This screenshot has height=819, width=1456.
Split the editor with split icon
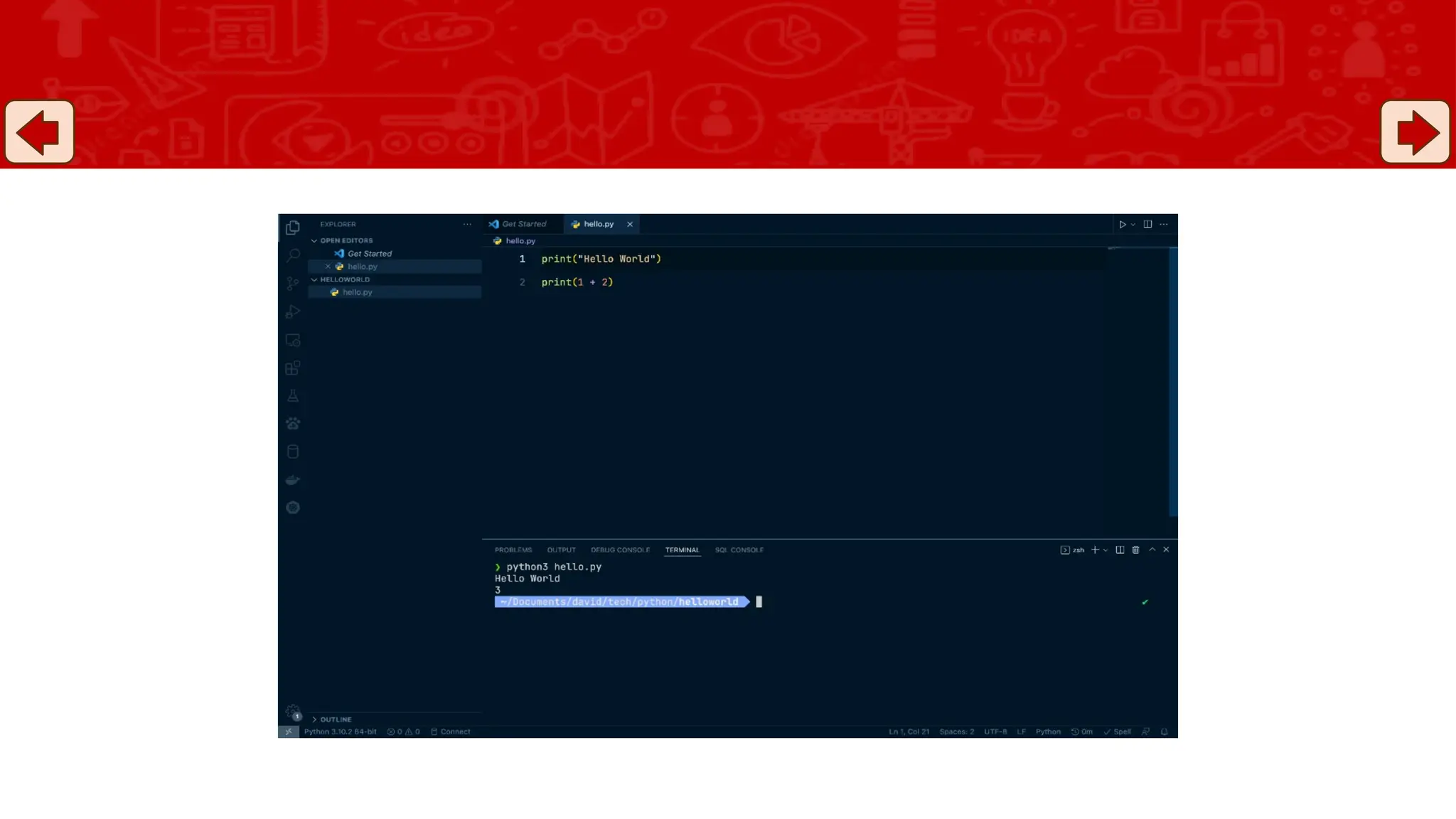(1147, 225)
